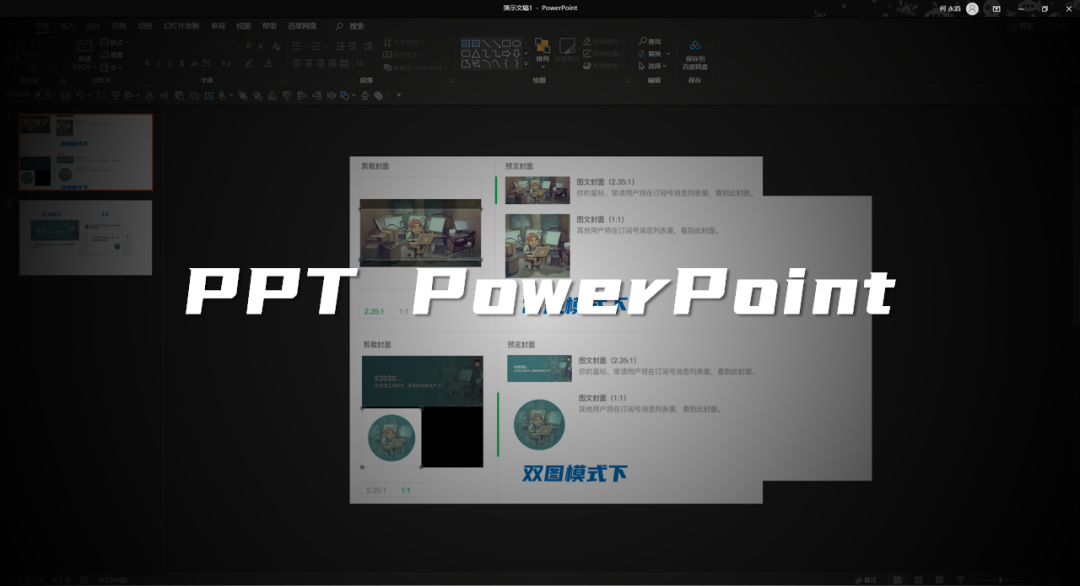This screenshot has height=586, width=1080.
Task: Select the triangle shape in shapes gallery
Action: tap(476, 54)
